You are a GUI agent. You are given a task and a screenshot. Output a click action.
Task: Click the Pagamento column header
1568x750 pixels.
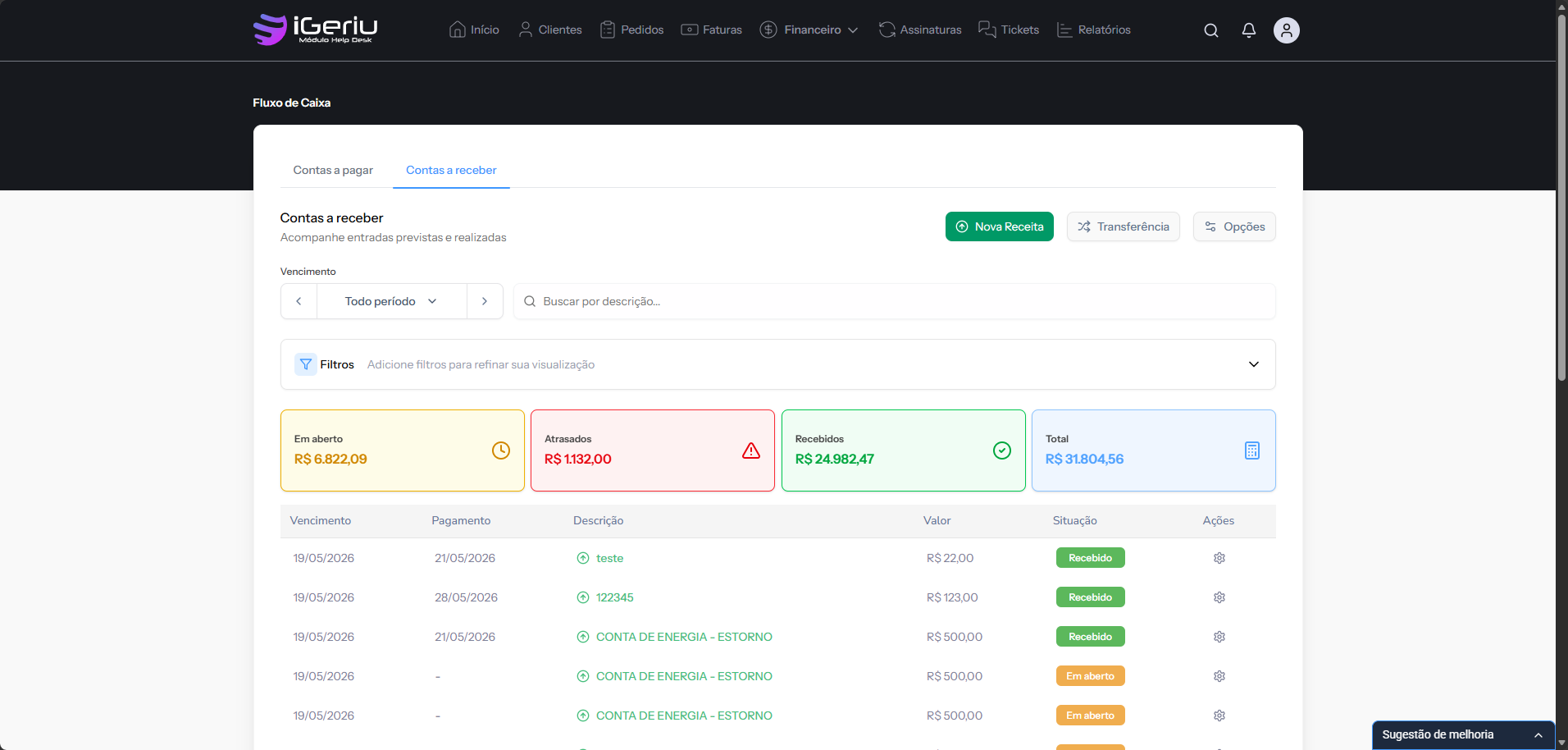[461, 520]
